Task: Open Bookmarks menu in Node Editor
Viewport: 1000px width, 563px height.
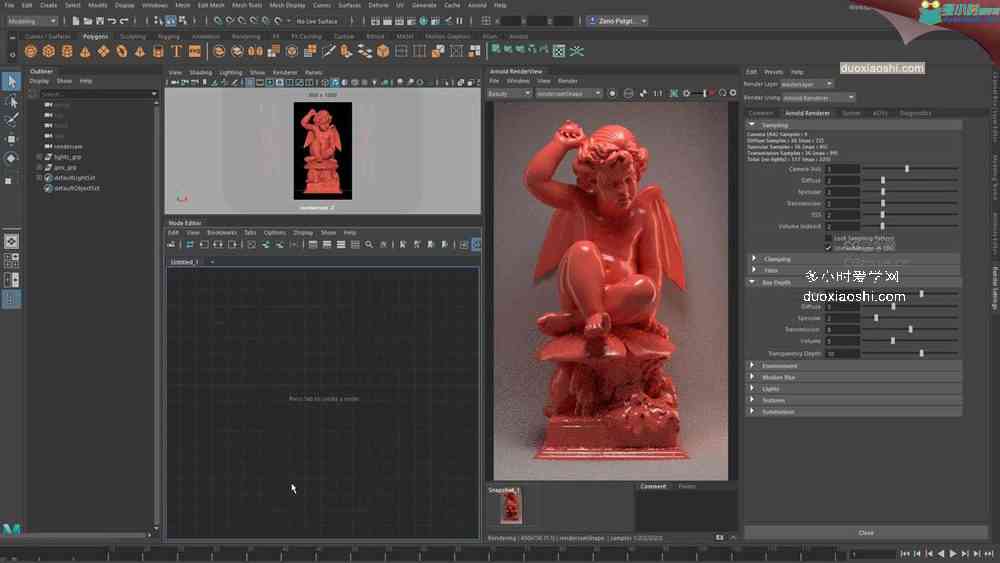Action: (x=221, y=233)
